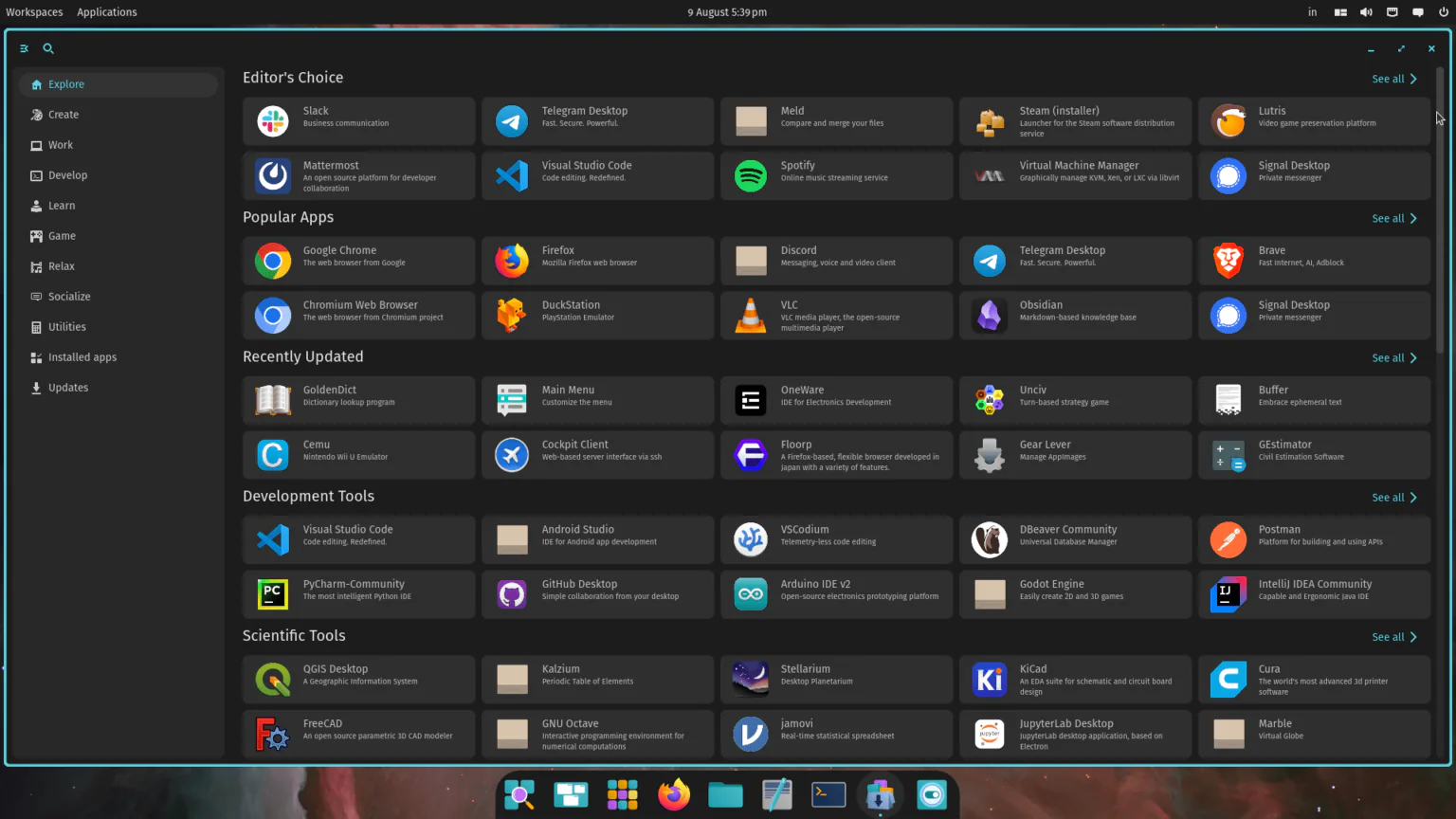This screenshot has width=1456, height=819.
Task: Click the date and time in top bar
Action: (727, 12)
